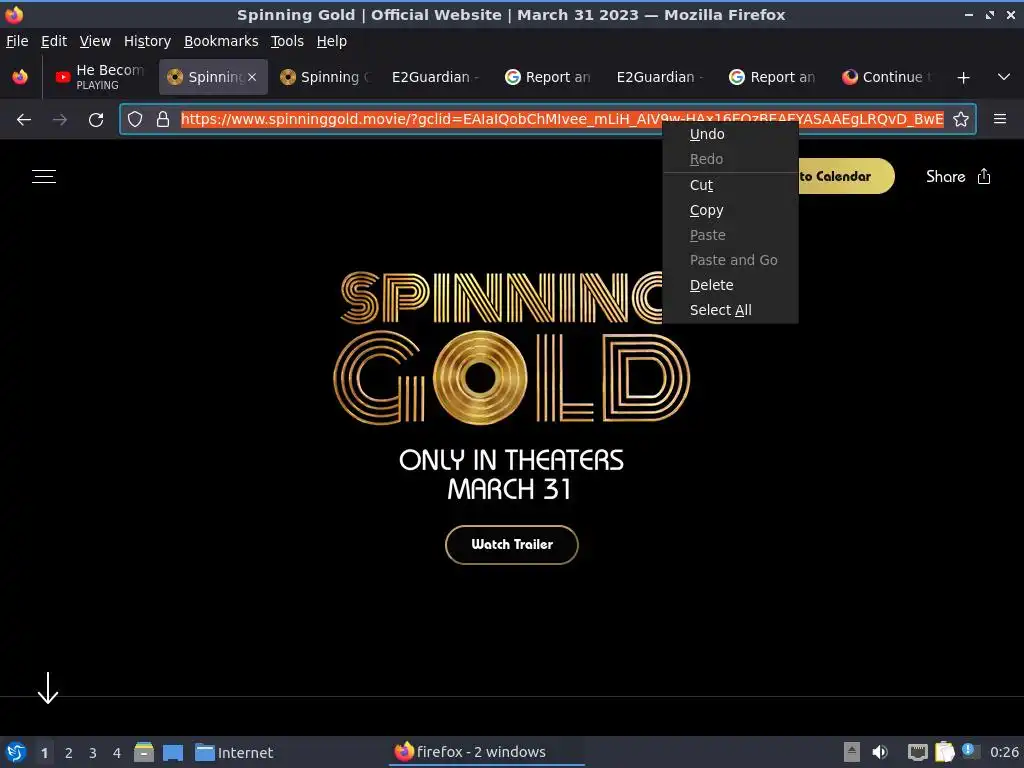This screenshot has height=768, width=1024.
Task: Choose Cut in context menu
Action: pos(730,185)
